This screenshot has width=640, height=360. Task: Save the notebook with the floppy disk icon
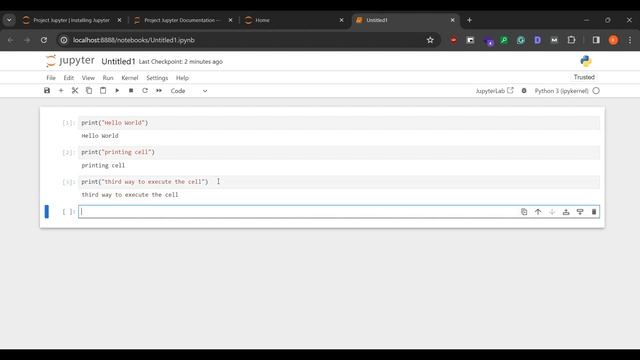(x=47, y=91)
